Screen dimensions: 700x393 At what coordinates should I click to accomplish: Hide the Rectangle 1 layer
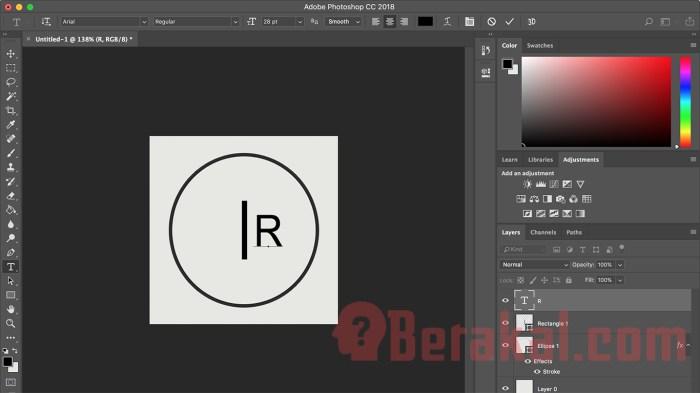tap(505, 323)
